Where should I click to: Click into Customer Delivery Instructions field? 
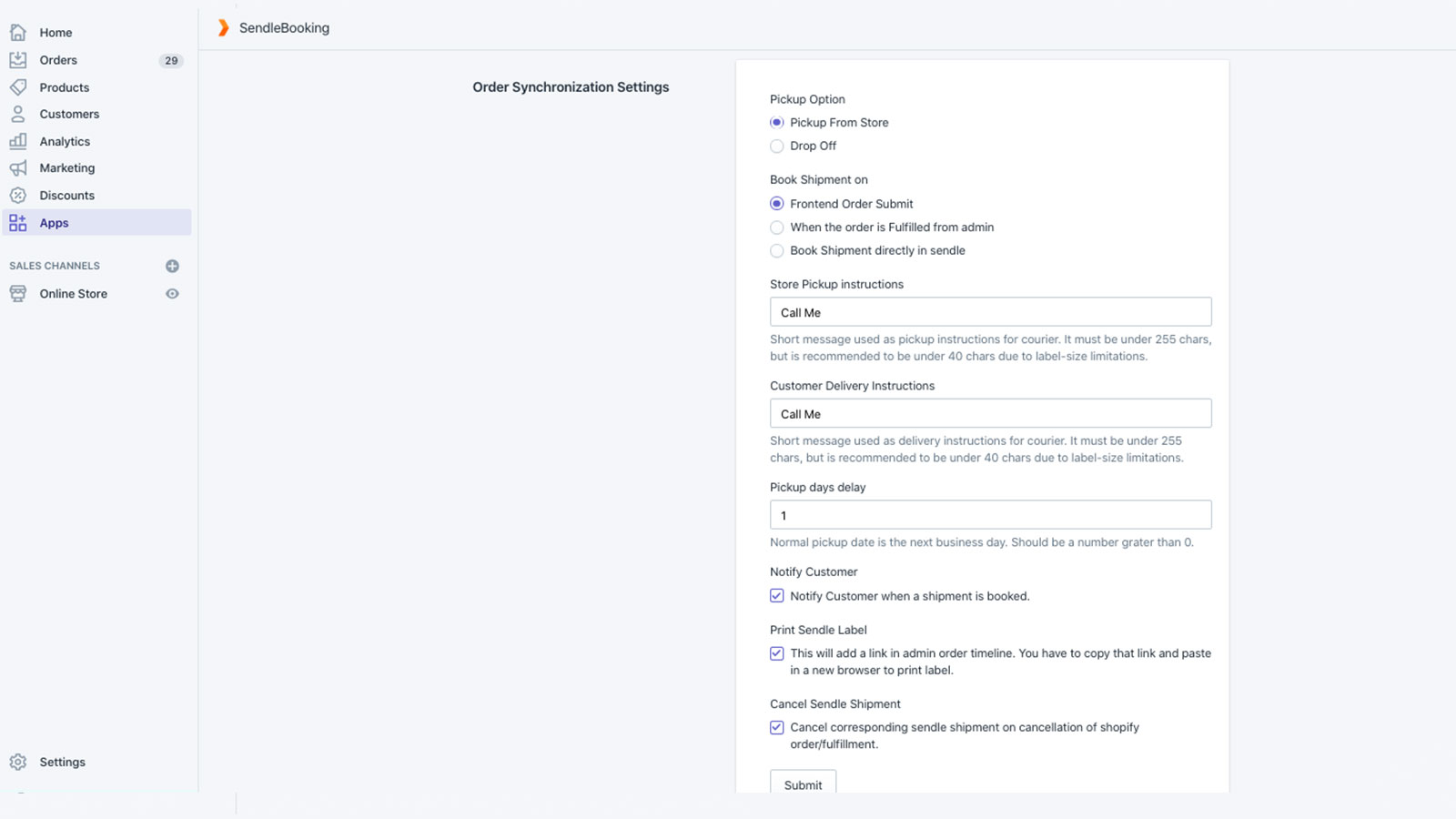[x=990, y=413]
